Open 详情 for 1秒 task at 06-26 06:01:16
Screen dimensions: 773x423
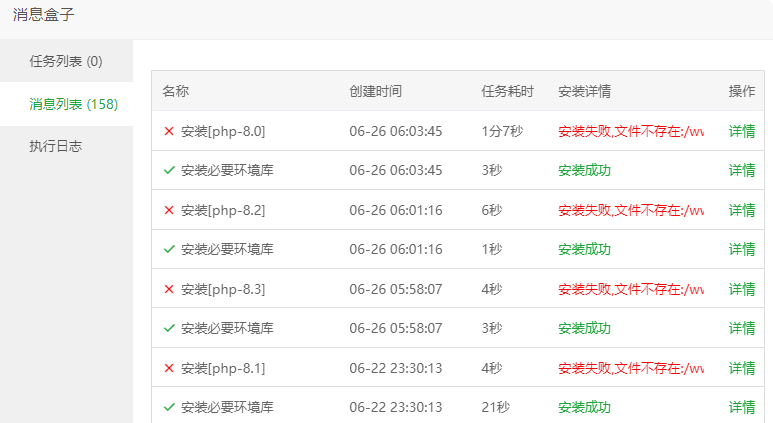(x=742, y=249)
